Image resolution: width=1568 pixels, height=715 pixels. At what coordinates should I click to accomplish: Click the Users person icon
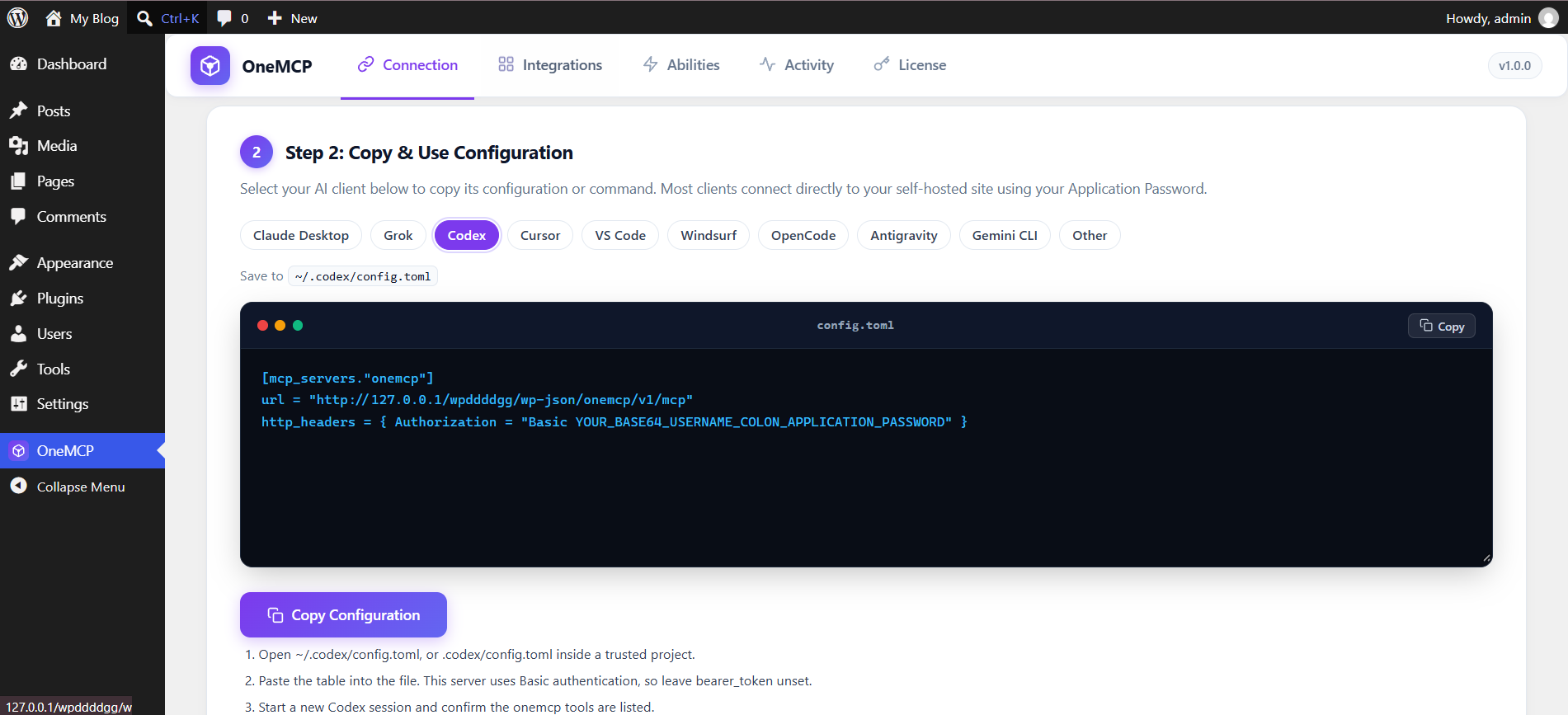18,334
